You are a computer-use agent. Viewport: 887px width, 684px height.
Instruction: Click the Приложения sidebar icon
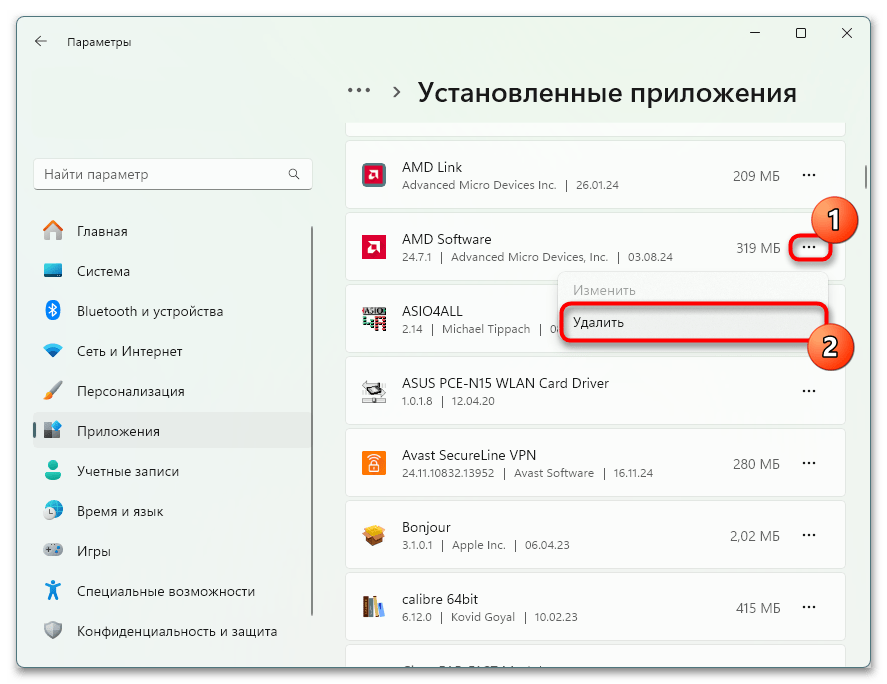[x=53, y=431]
